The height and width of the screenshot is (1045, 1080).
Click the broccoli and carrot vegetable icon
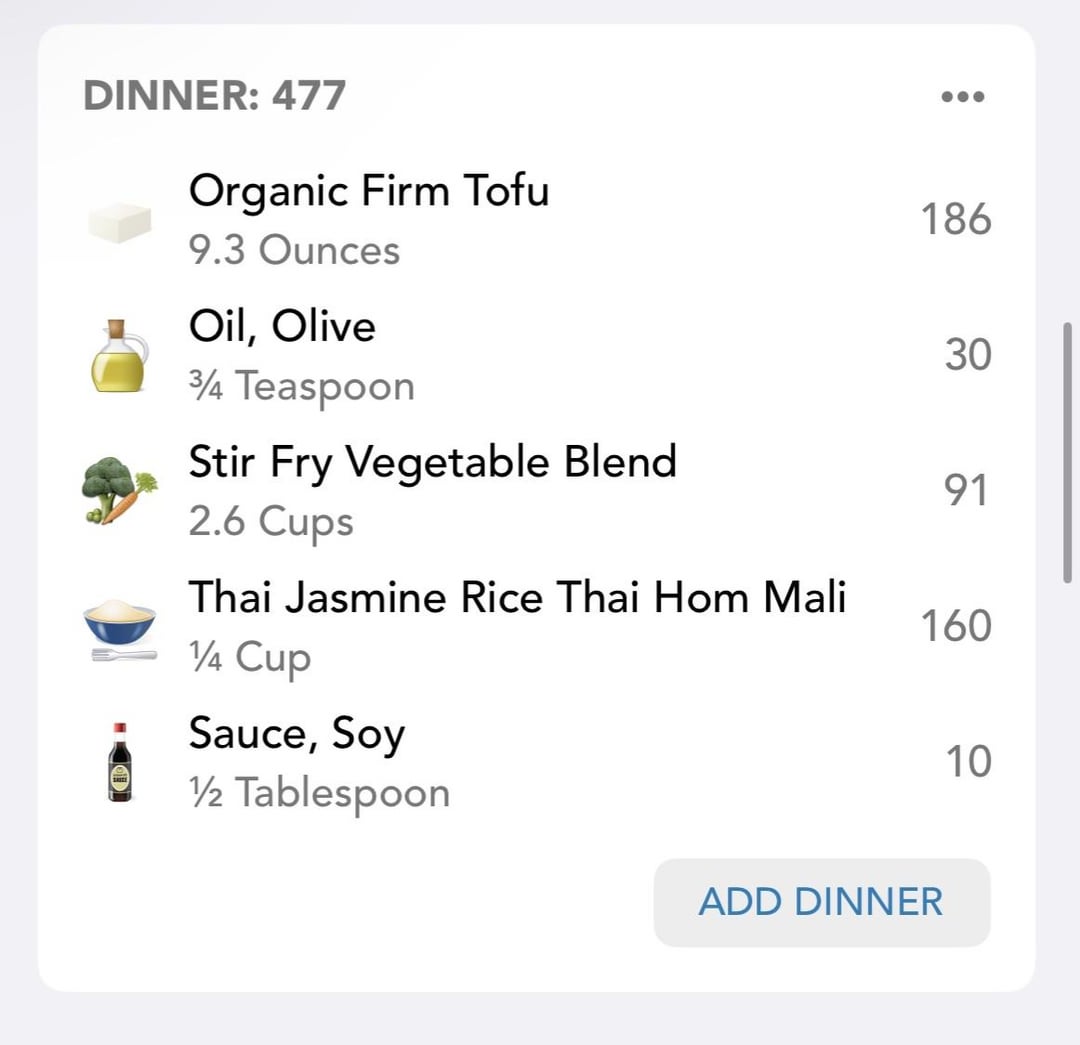(x=119, y=491)
